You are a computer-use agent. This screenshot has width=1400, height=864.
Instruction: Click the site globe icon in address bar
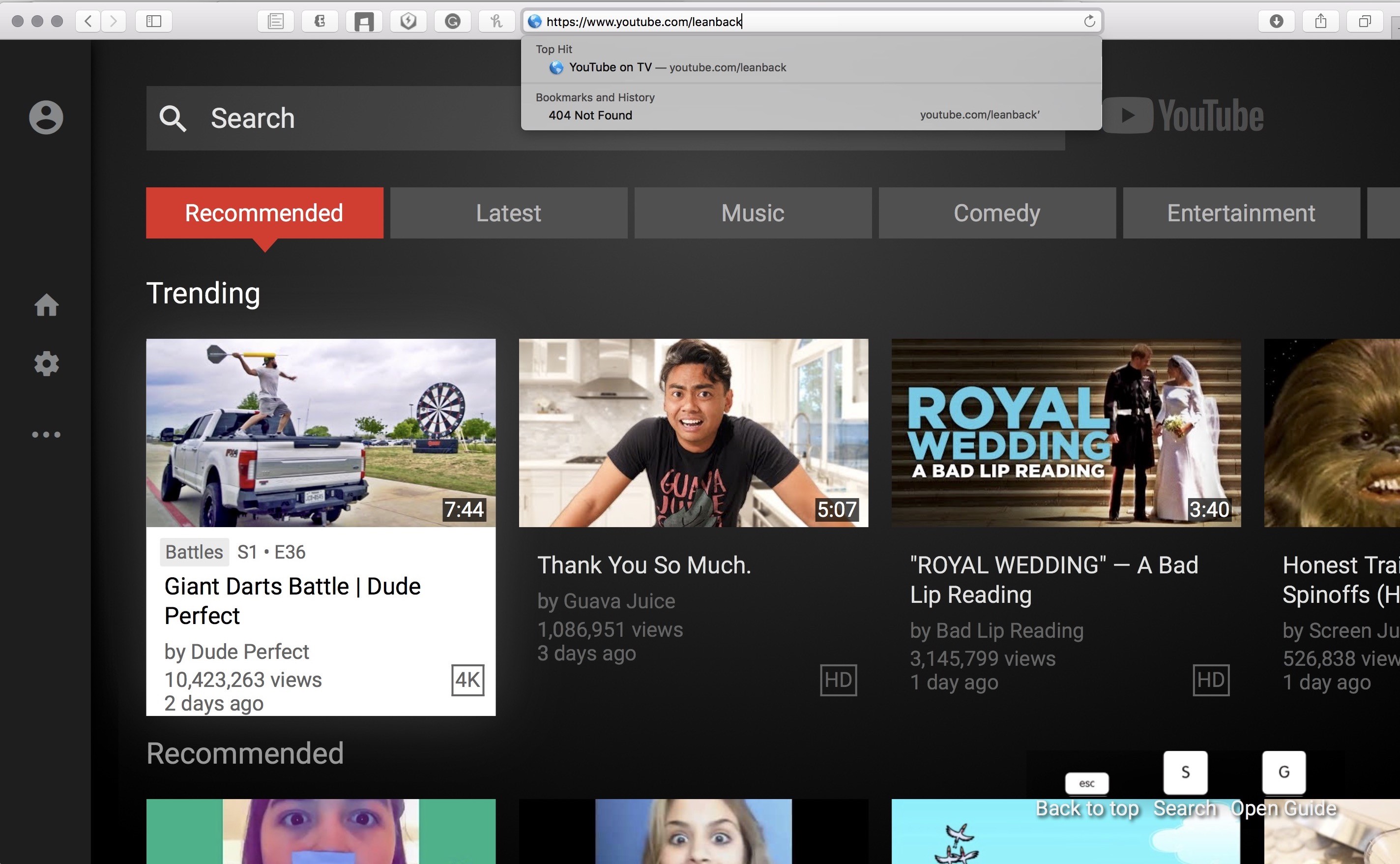click(535, 22)
